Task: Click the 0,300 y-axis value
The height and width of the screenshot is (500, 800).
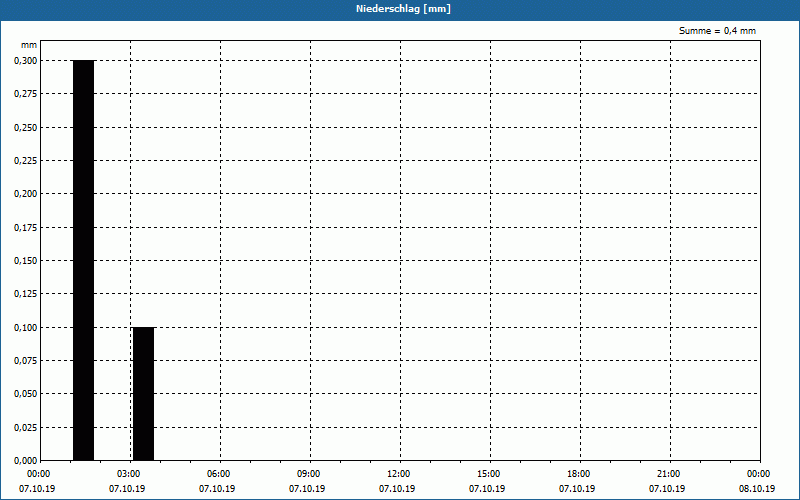Action: [25, 61]
